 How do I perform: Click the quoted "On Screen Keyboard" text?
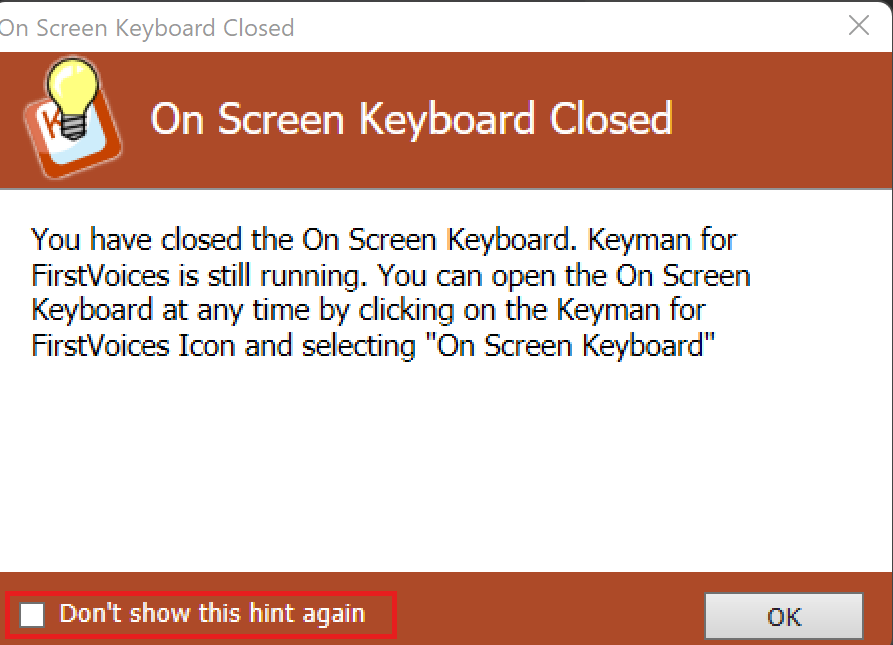click(570, 346)
